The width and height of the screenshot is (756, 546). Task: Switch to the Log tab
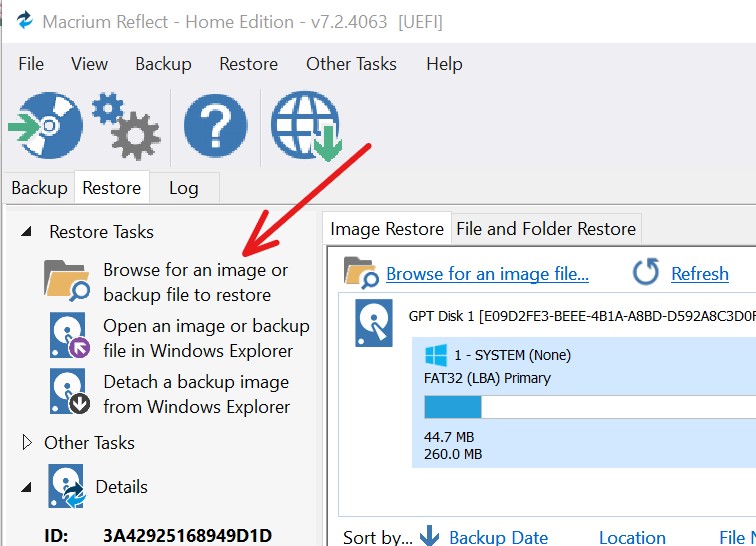(184, 188)
